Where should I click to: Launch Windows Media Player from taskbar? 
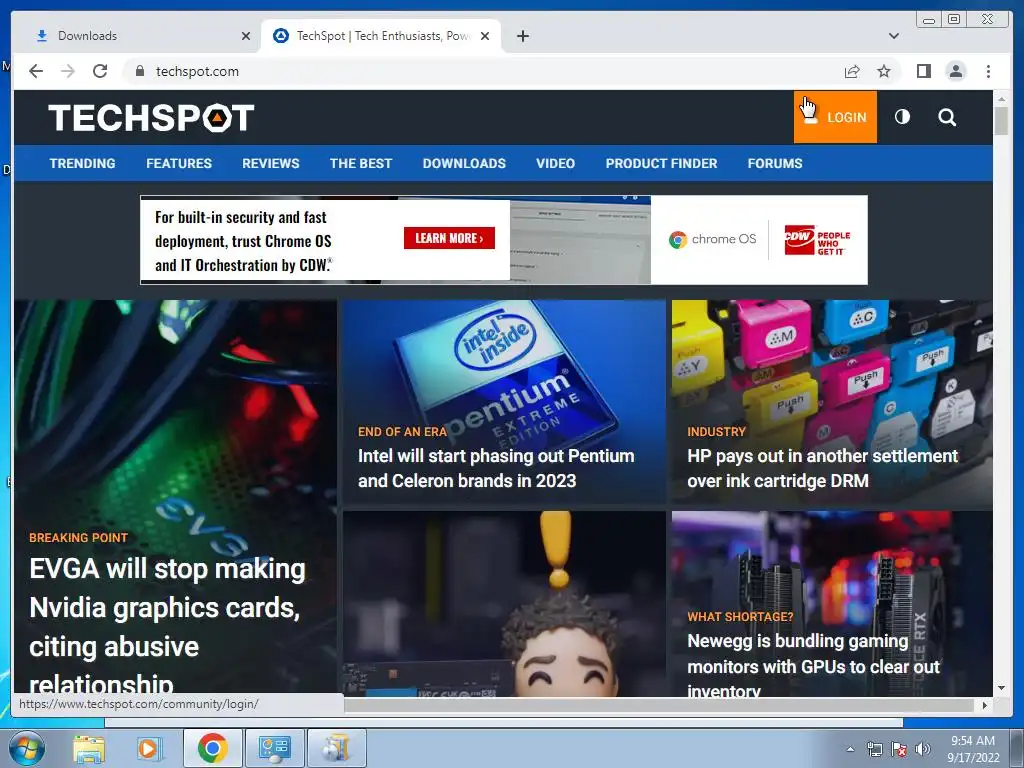click(x=148, y=748)
